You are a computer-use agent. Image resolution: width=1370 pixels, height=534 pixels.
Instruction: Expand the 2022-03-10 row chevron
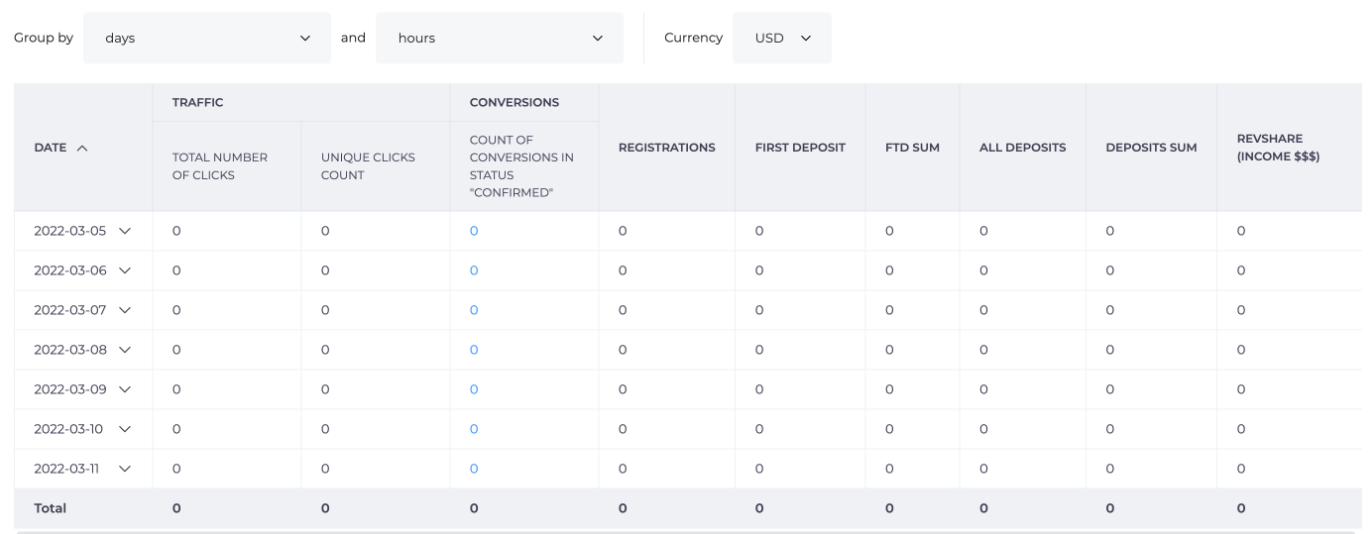[125, 429]
